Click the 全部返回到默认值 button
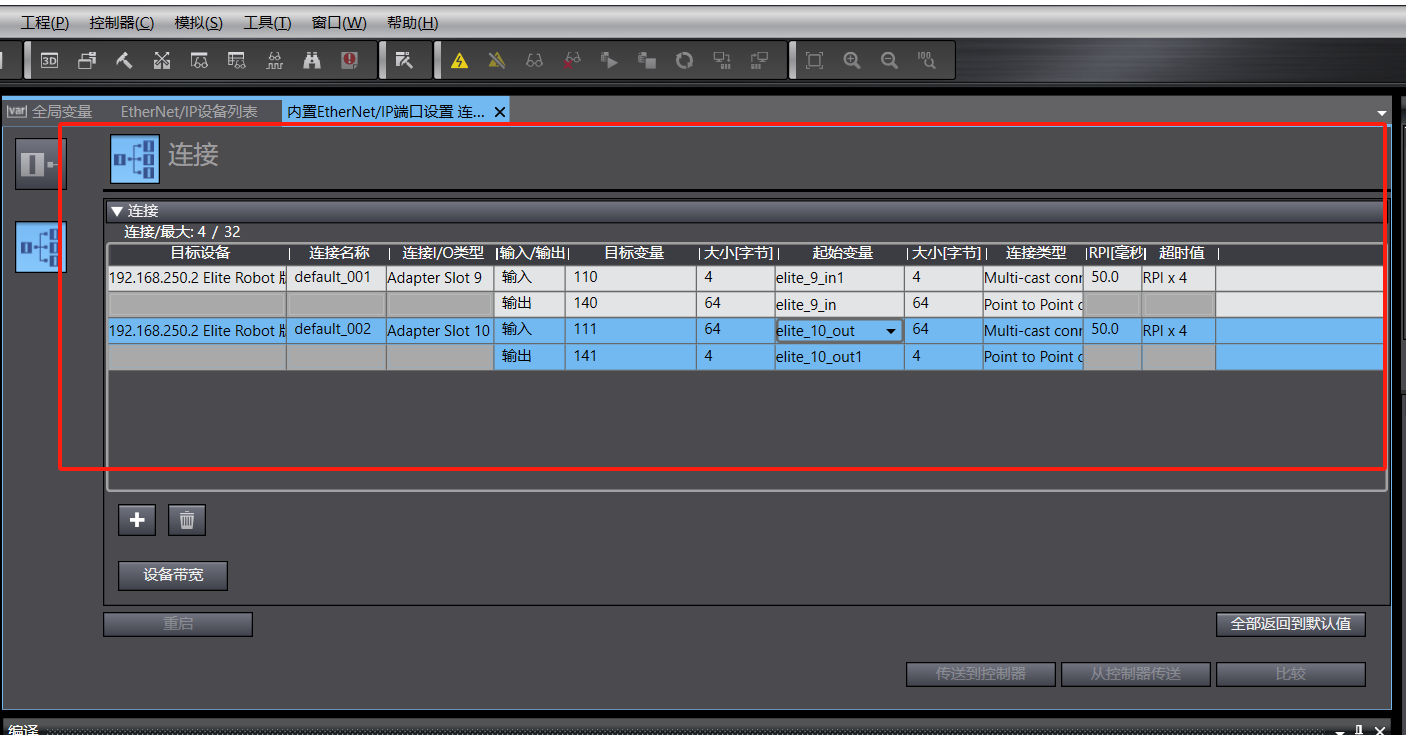 click(1290, 624)
